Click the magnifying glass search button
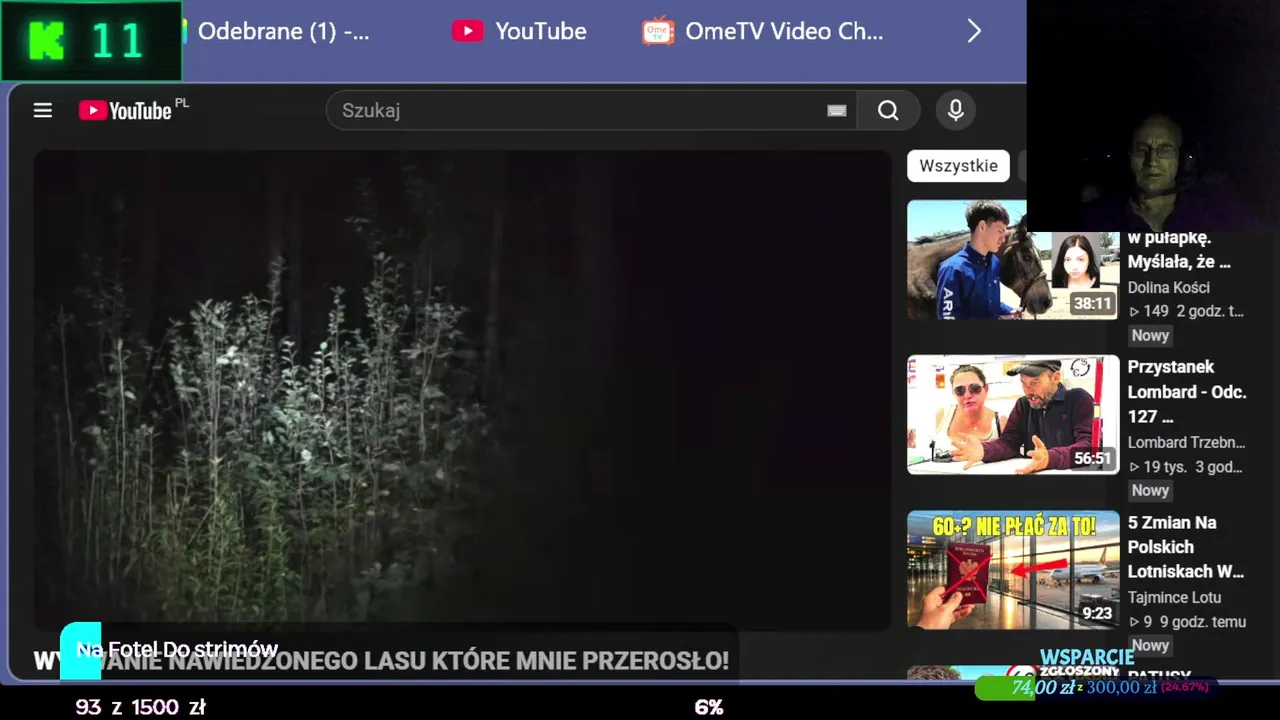The height and width of the screenshot is (720, 1280). coord(888,111)
